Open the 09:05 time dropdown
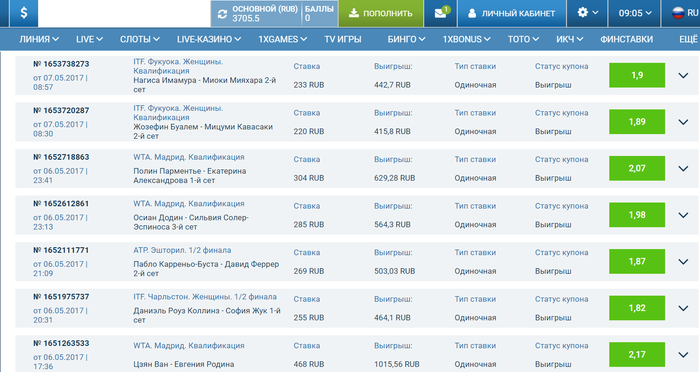Viewport: 700px width, 372px height. [x=634, y=13]
